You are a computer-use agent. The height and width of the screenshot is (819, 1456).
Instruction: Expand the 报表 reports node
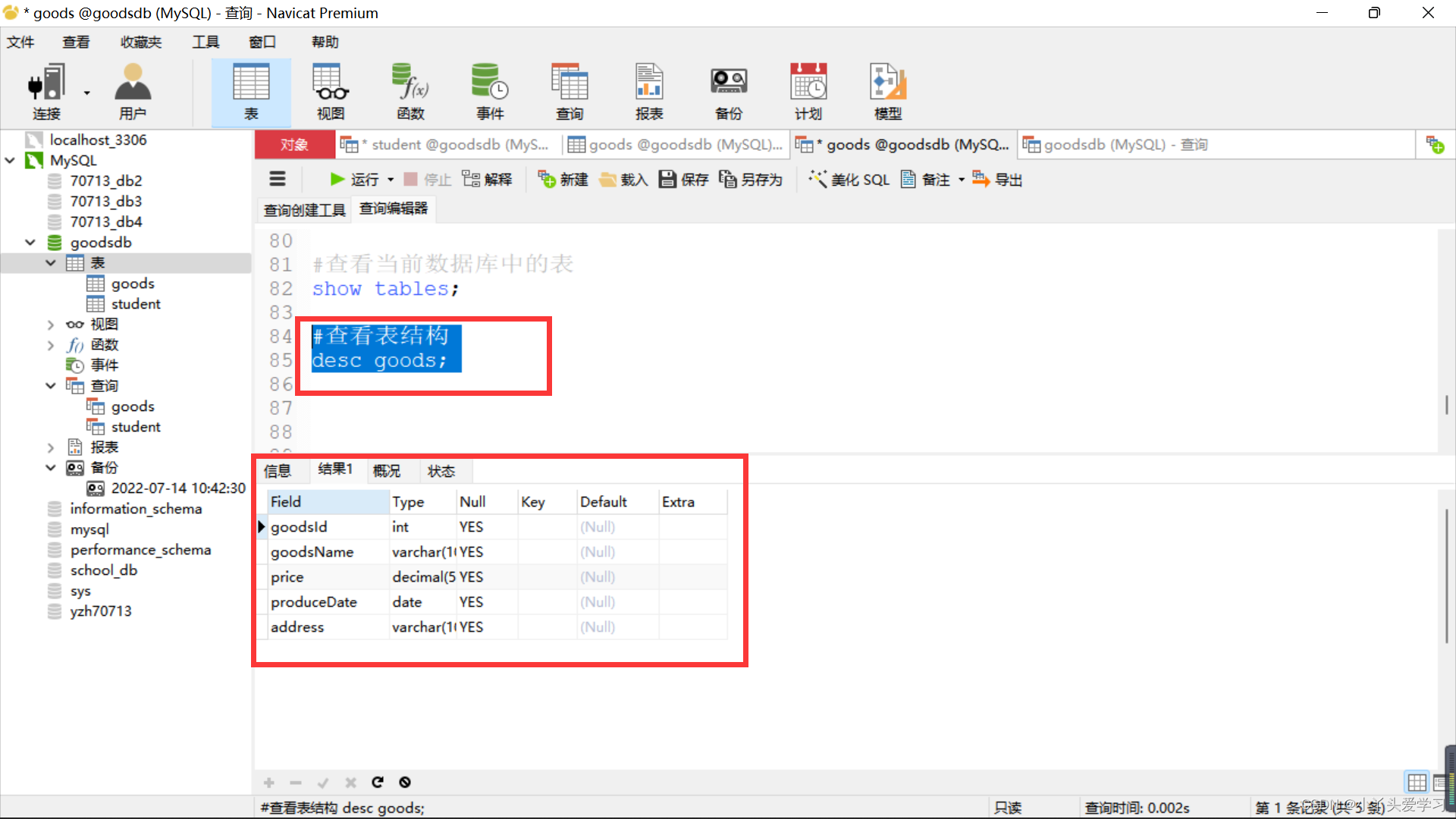pos(51,447)
